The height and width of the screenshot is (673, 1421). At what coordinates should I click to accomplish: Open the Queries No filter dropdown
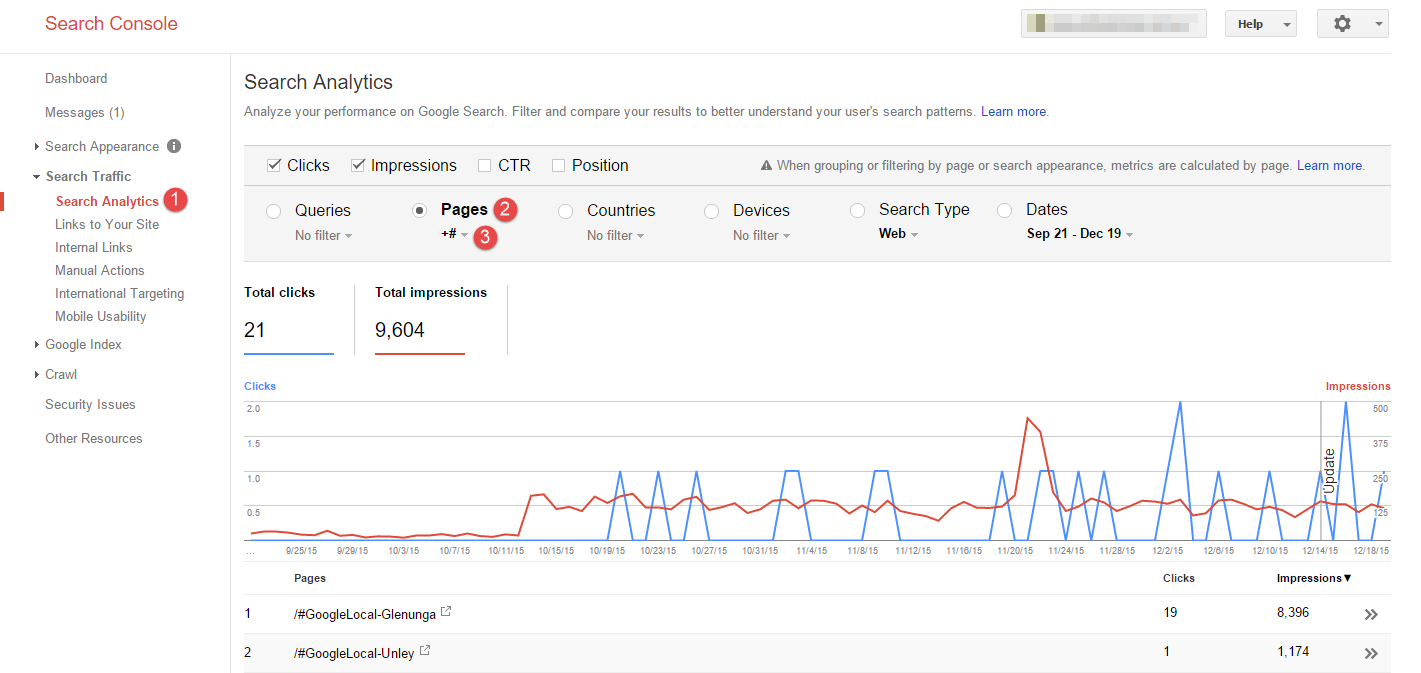pyautogui.click(x=324, y=236)
